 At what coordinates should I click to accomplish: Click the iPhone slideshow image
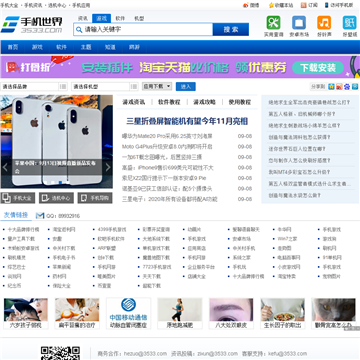(56, 142)
